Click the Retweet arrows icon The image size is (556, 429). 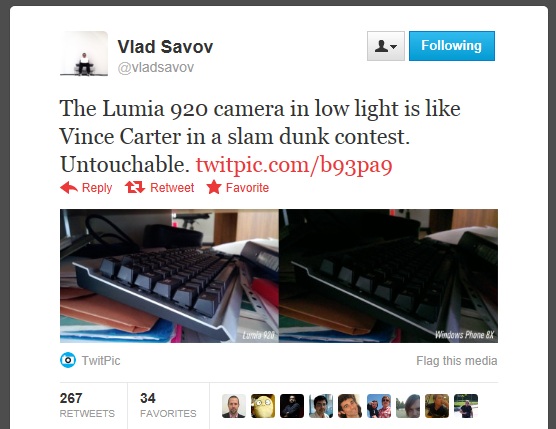point(135,187)
